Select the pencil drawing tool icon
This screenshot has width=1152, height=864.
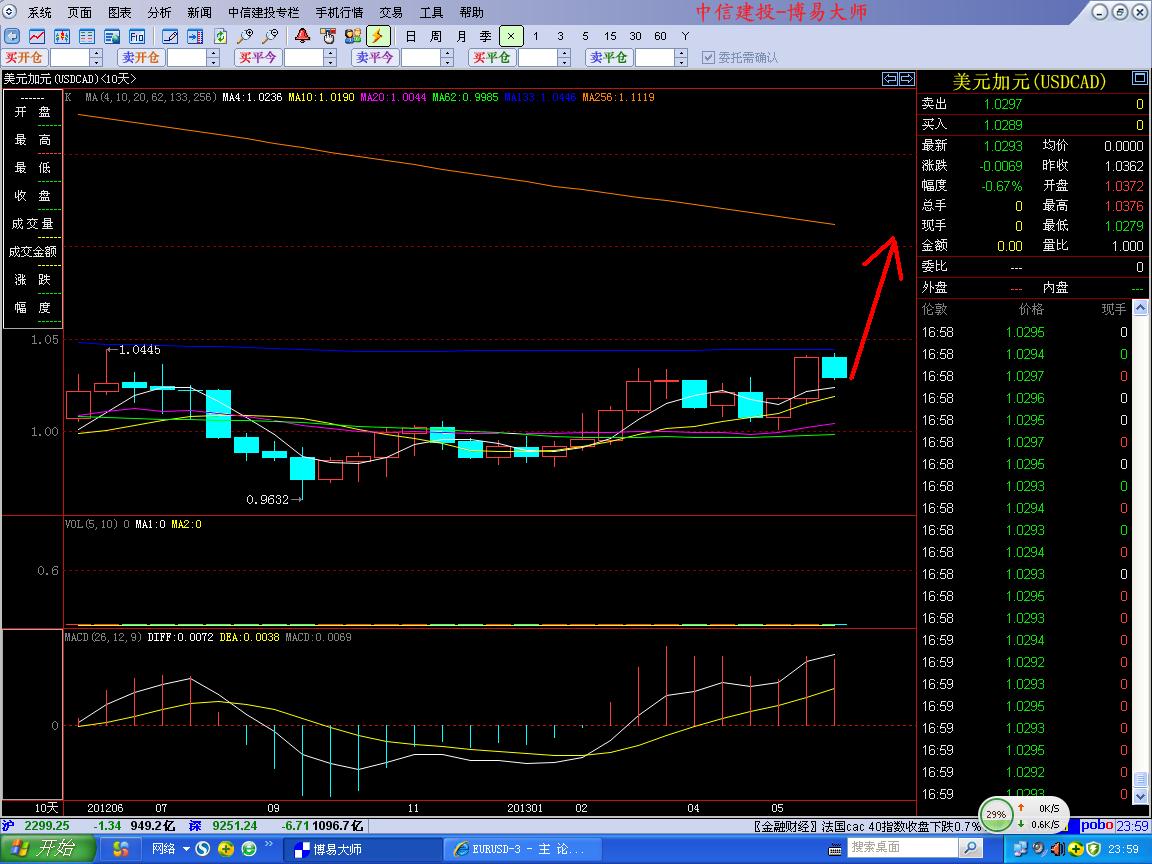tap(170, 36)
